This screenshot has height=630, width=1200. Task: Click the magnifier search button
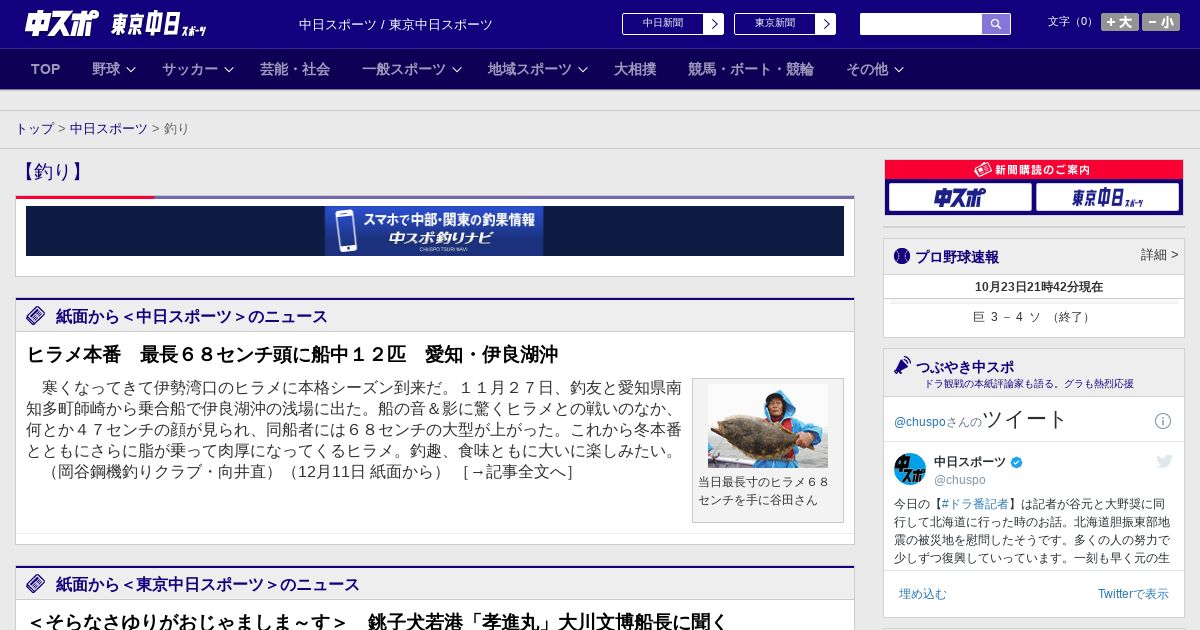(x=996, y=24)
